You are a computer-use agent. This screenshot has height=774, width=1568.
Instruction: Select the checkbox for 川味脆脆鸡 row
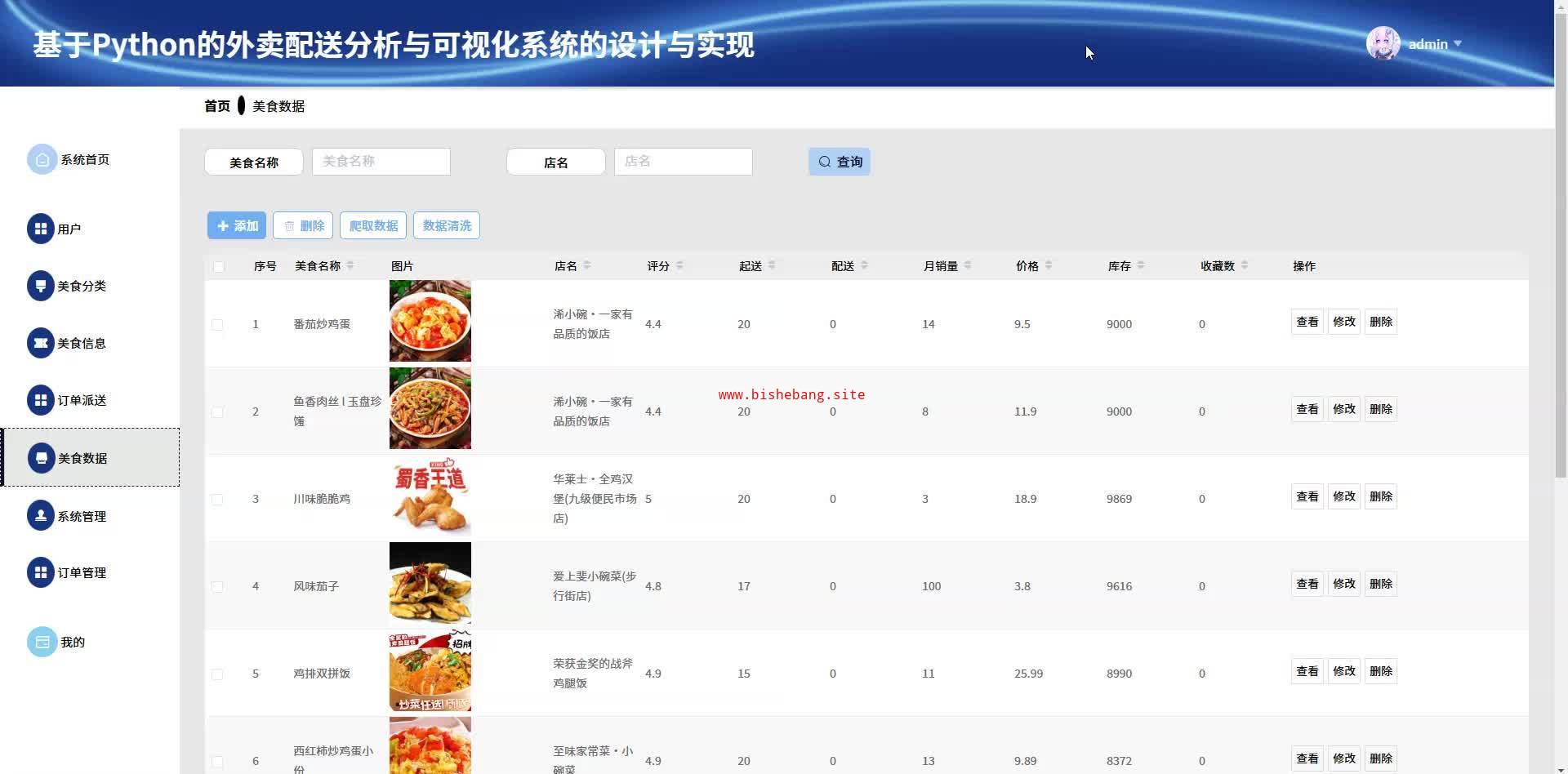pos(217,500)
